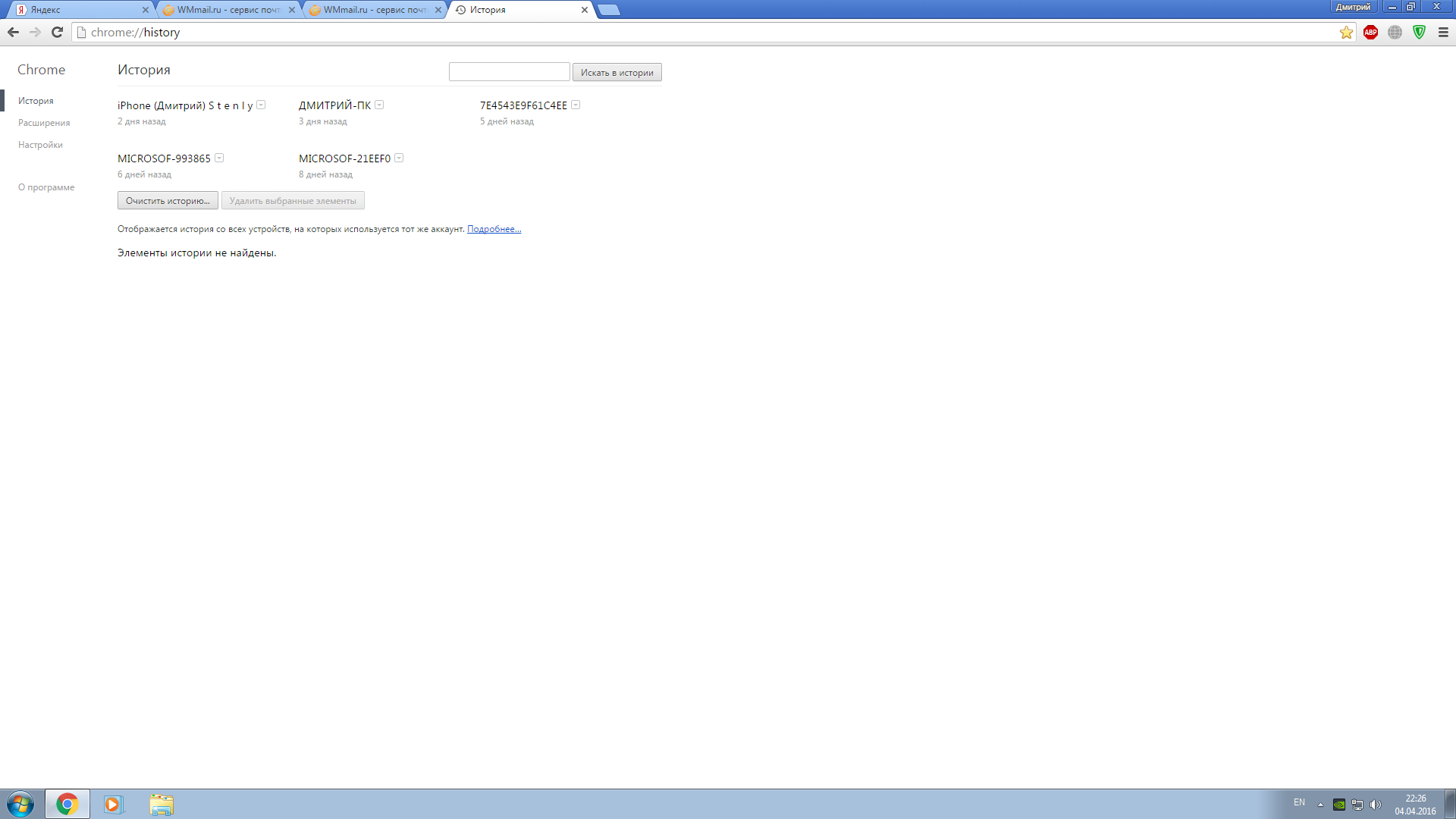Expand ДМИТРИЙ-ПК device dropdown arrow
Viewport: 1456px width, 819px height.
tap(379, 105)
